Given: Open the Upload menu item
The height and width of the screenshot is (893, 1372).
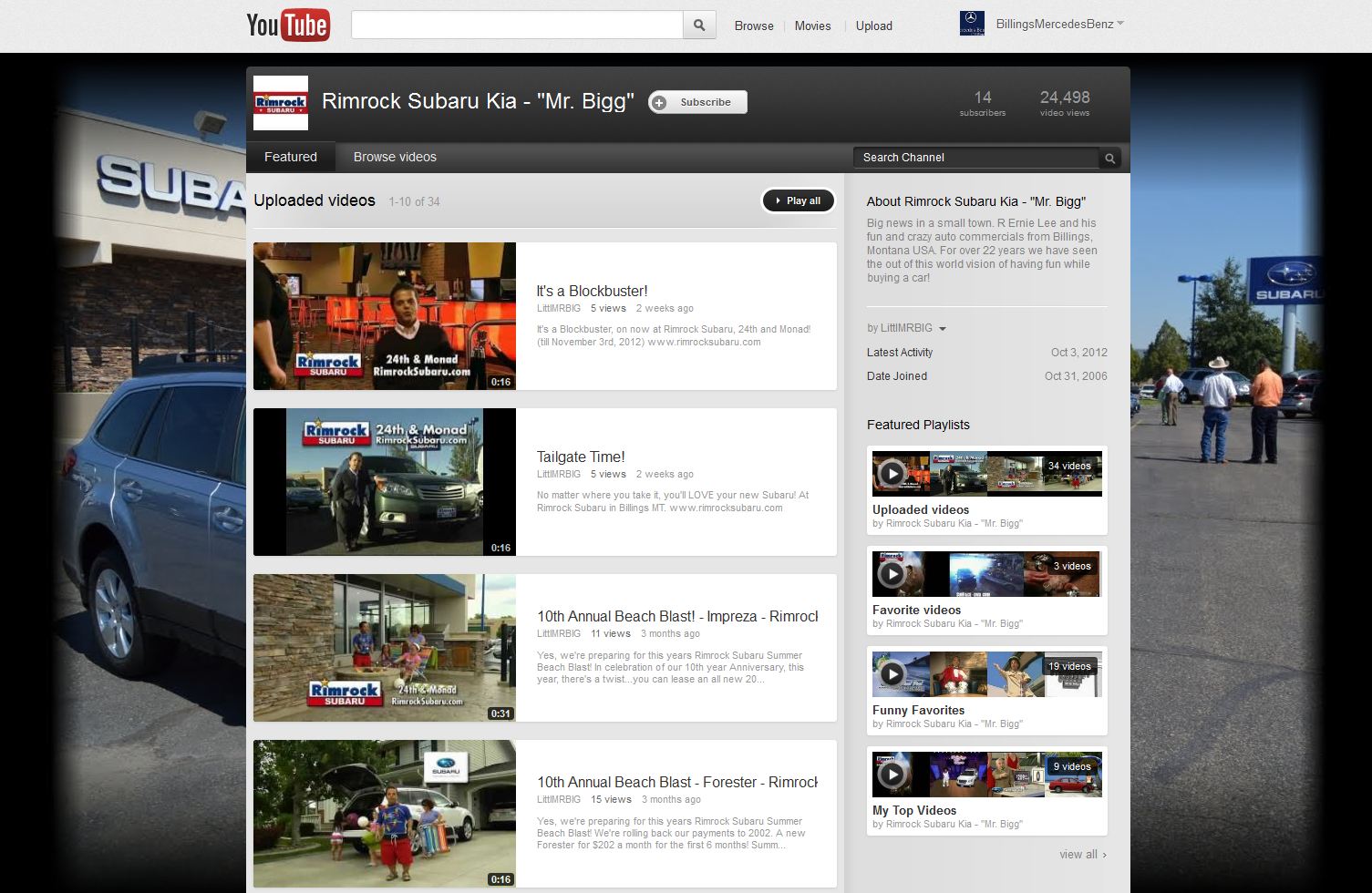Looking at the screenshot, I should pyautogui.click(x=873, y=26).
